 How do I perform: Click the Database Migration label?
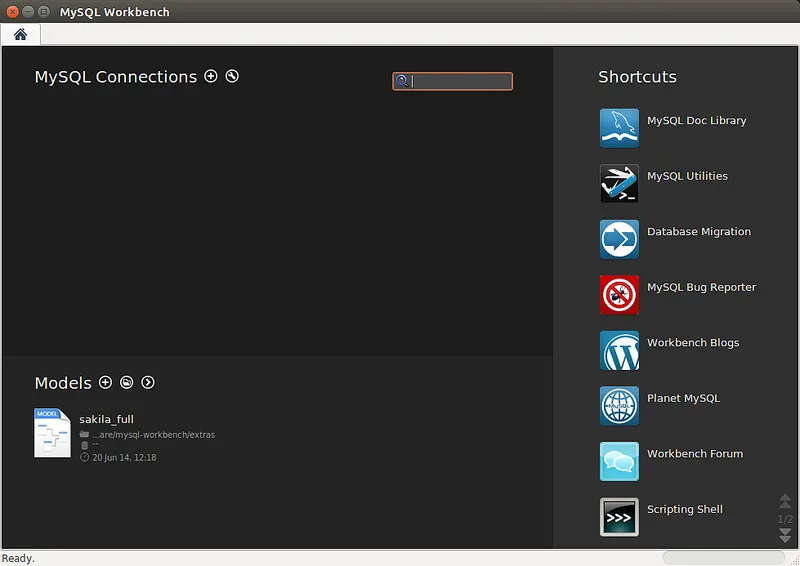point(698,232)
